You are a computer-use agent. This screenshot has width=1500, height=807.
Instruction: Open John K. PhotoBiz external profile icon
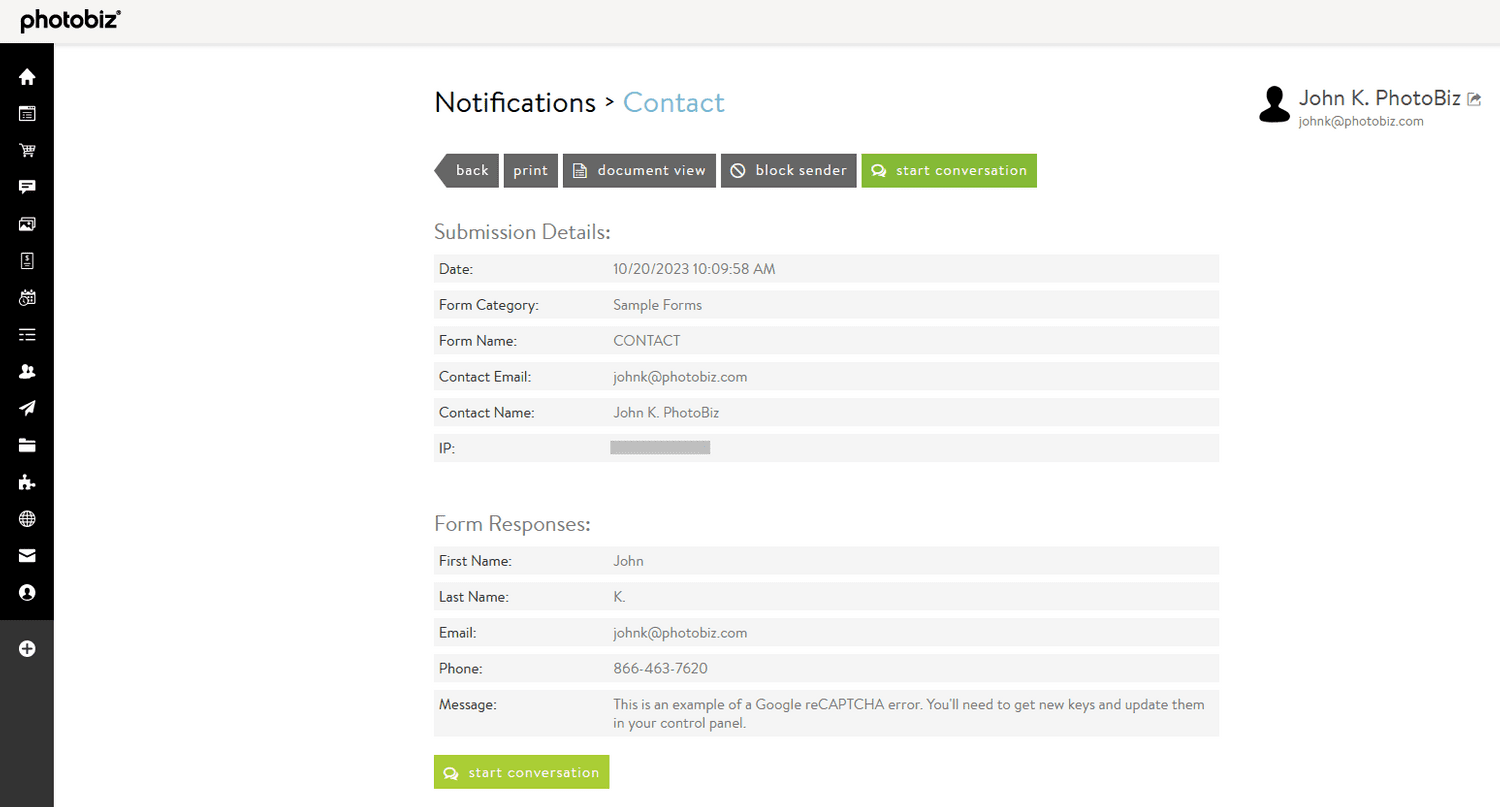click(x=1475, y=98)
